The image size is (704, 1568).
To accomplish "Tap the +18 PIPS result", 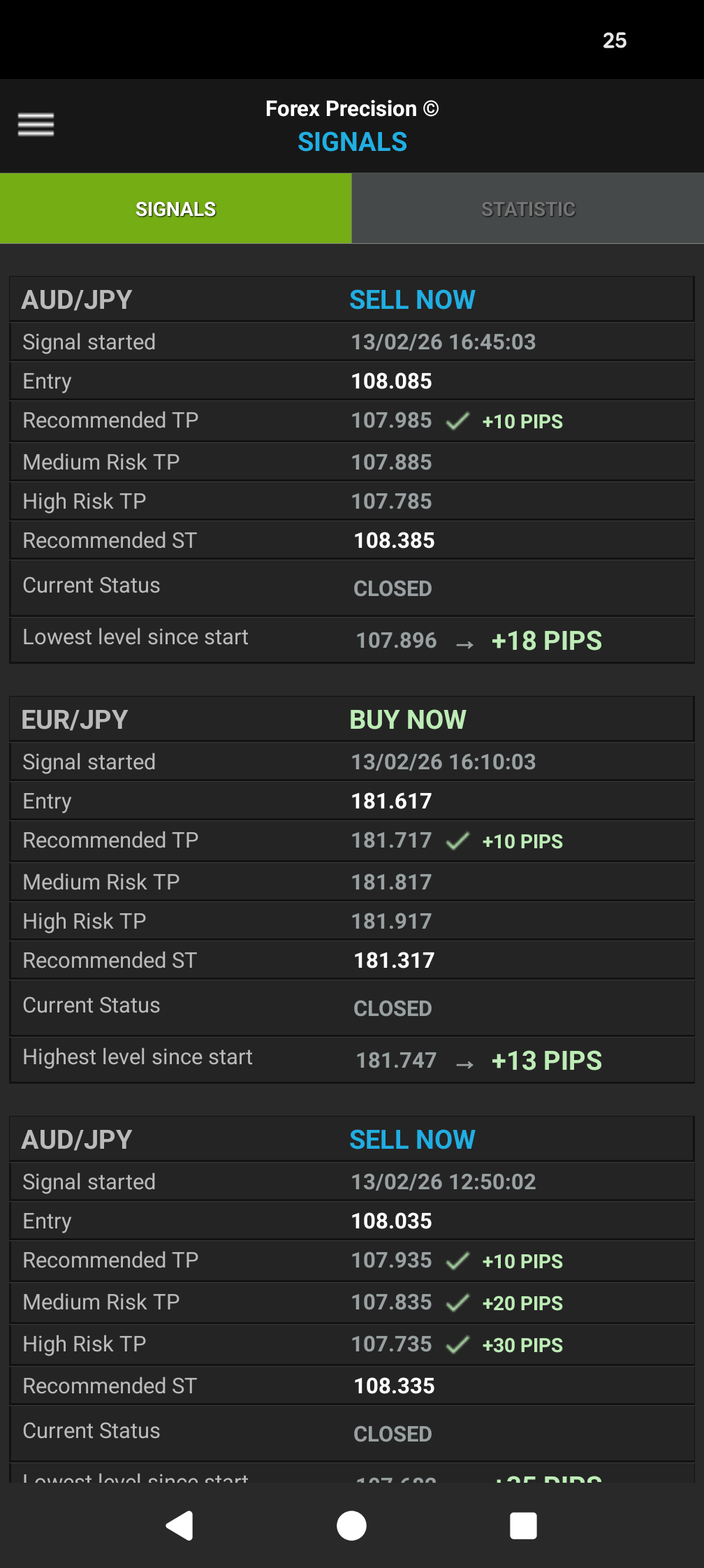I will tap(547, 641).
